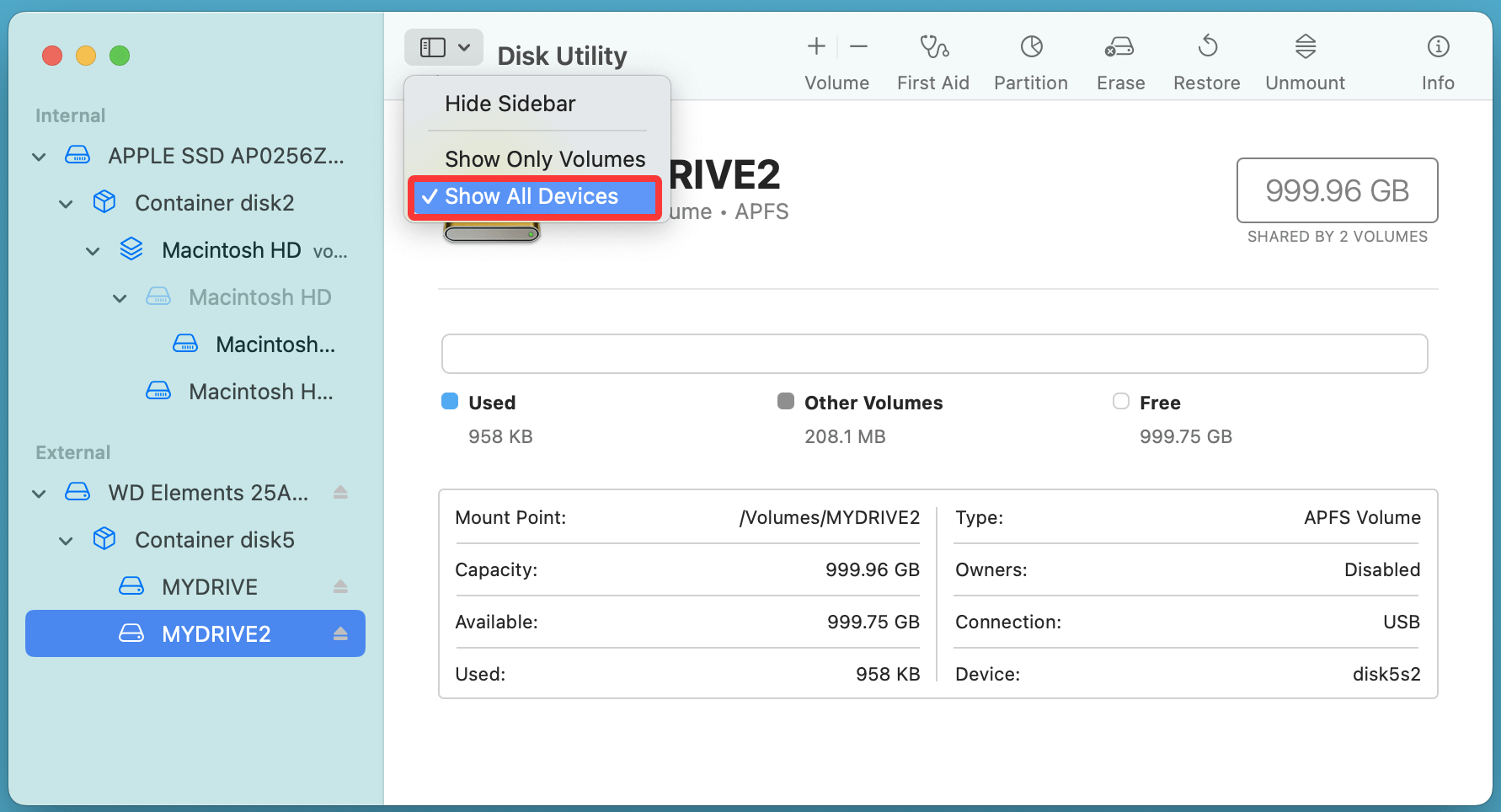
Task: Click the storage usage bar
Action: coord(934,354)
